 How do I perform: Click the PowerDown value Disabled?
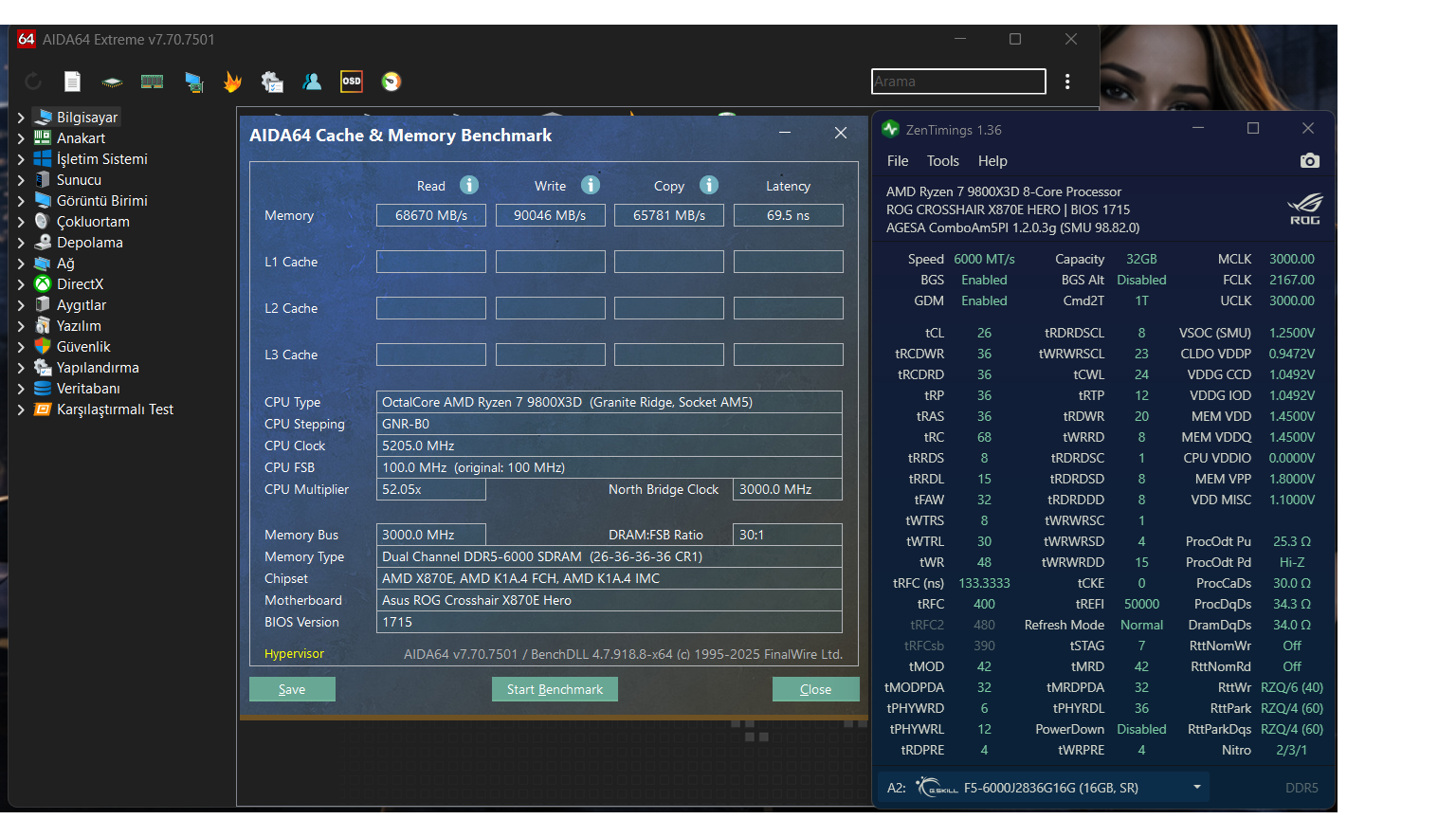pyautogui.click(x=1141, y=729)
